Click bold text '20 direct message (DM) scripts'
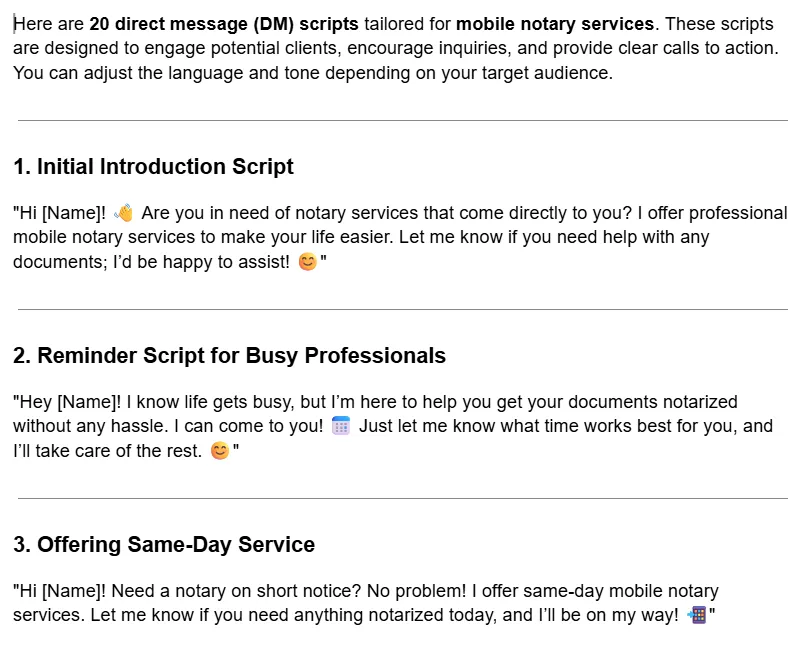The image size is (791, 647). 224,24
